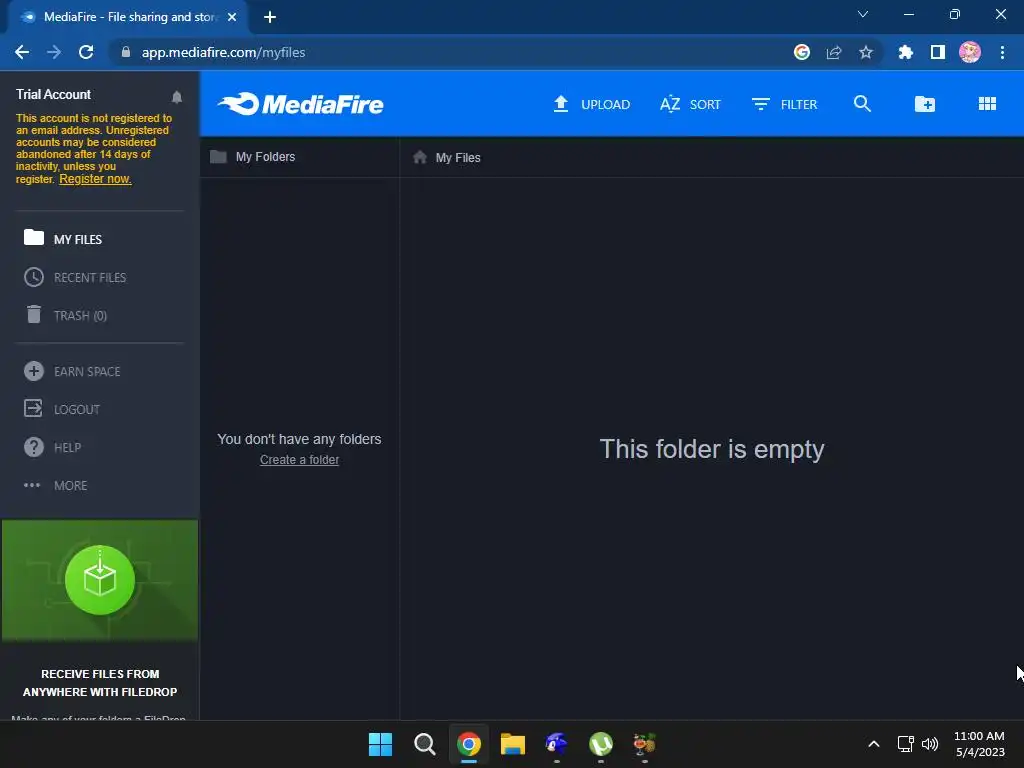Click the green FileDrop box banner

click(x=100, y=580)
